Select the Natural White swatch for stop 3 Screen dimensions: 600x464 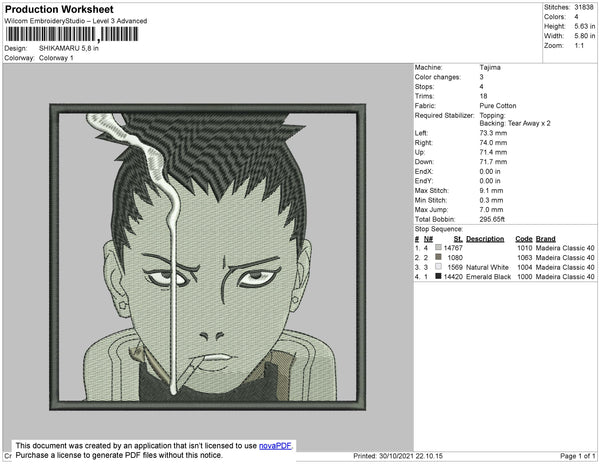tap(438, 267)
